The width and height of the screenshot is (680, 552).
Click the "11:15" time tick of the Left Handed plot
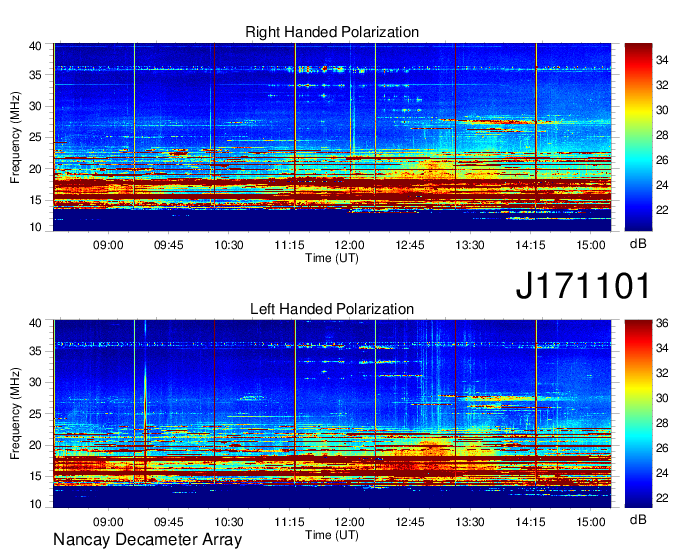point(289,522)
